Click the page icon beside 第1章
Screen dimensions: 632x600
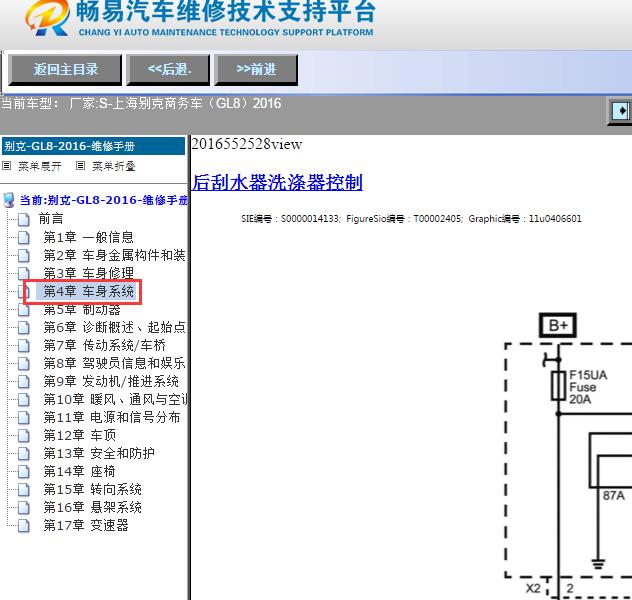pos(23,238)
